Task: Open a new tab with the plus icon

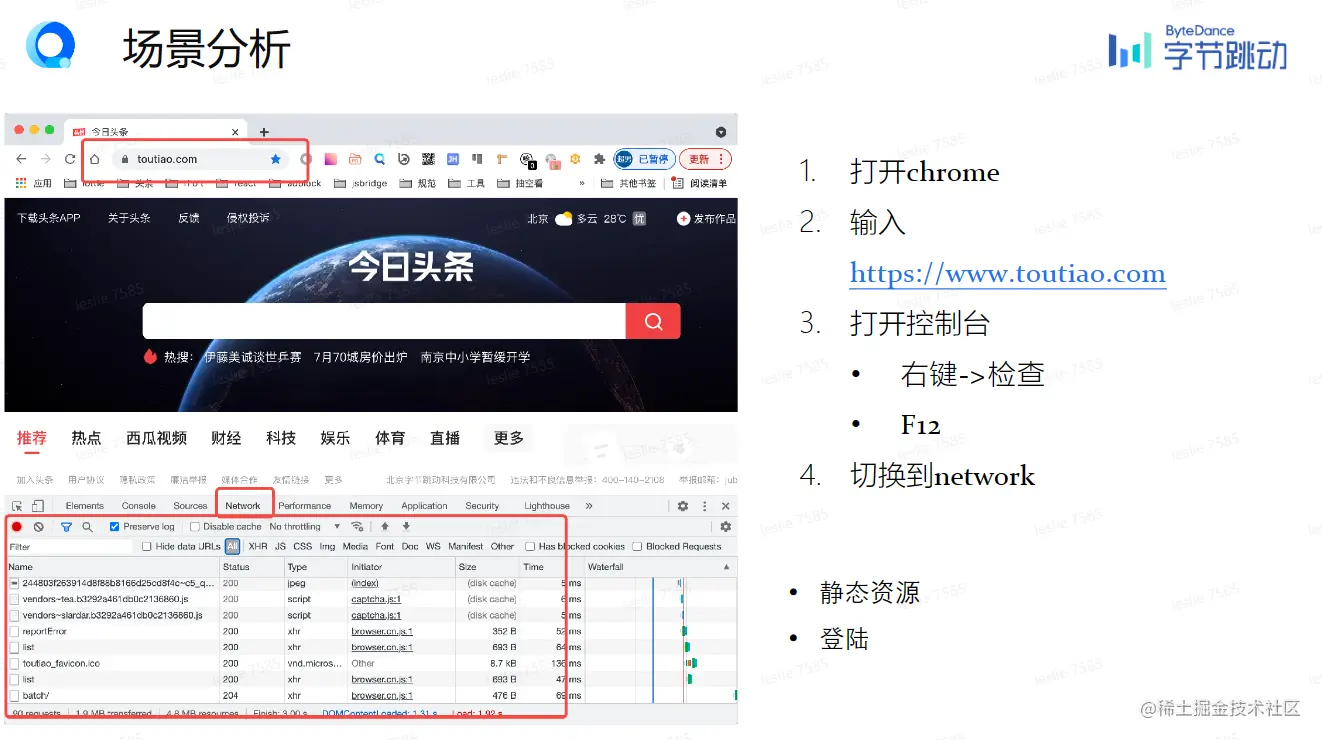Action: click(x=264, y=132)
